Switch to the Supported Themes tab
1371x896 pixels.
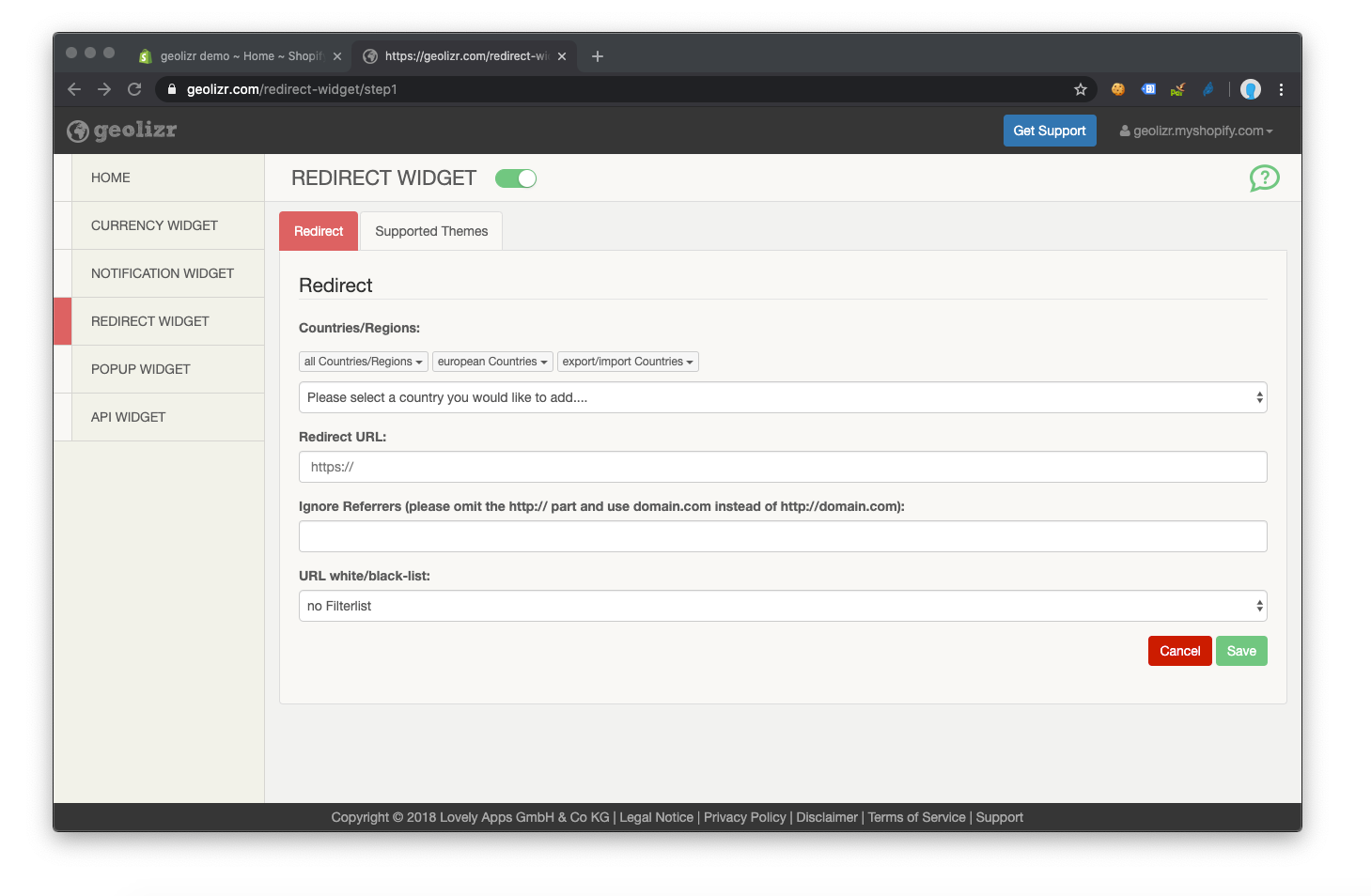[431, 231]
